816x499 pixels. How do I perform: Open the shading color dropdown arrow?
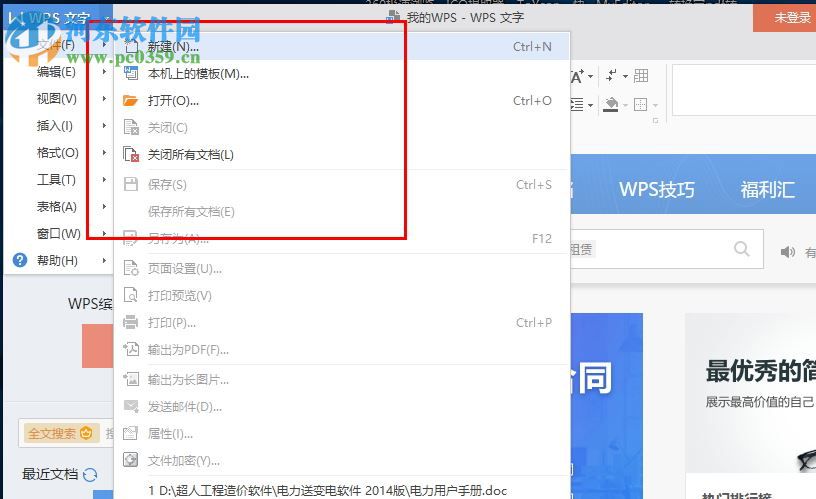coord(626,106)
